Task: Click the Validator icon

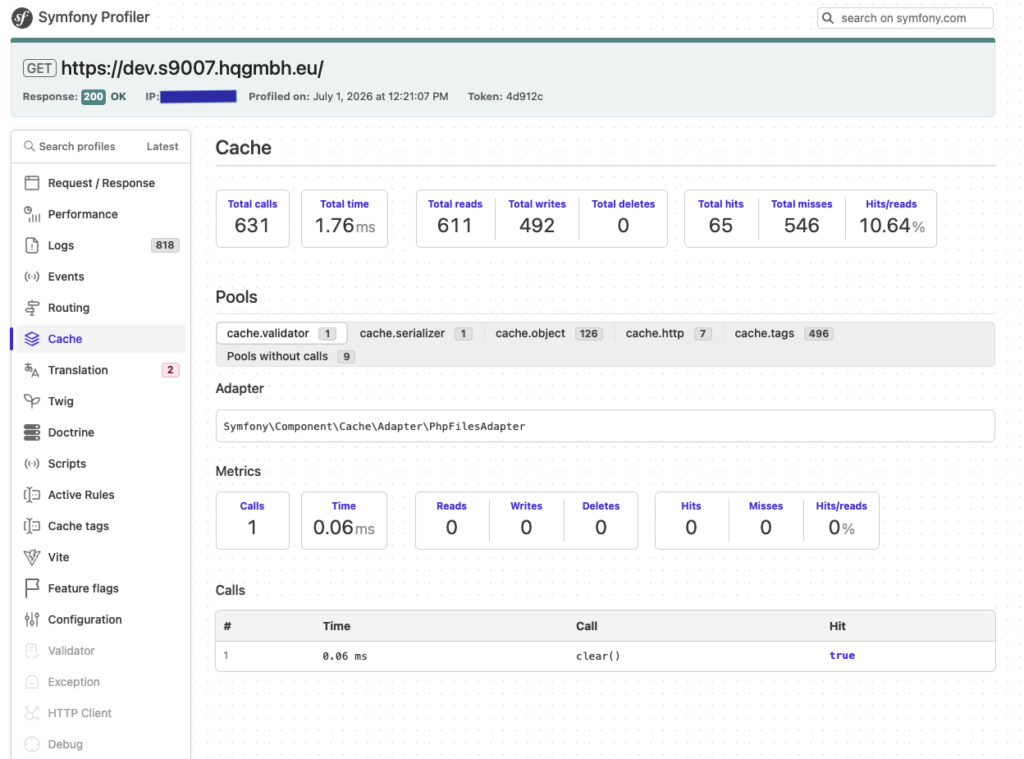Action: (31, 651)
